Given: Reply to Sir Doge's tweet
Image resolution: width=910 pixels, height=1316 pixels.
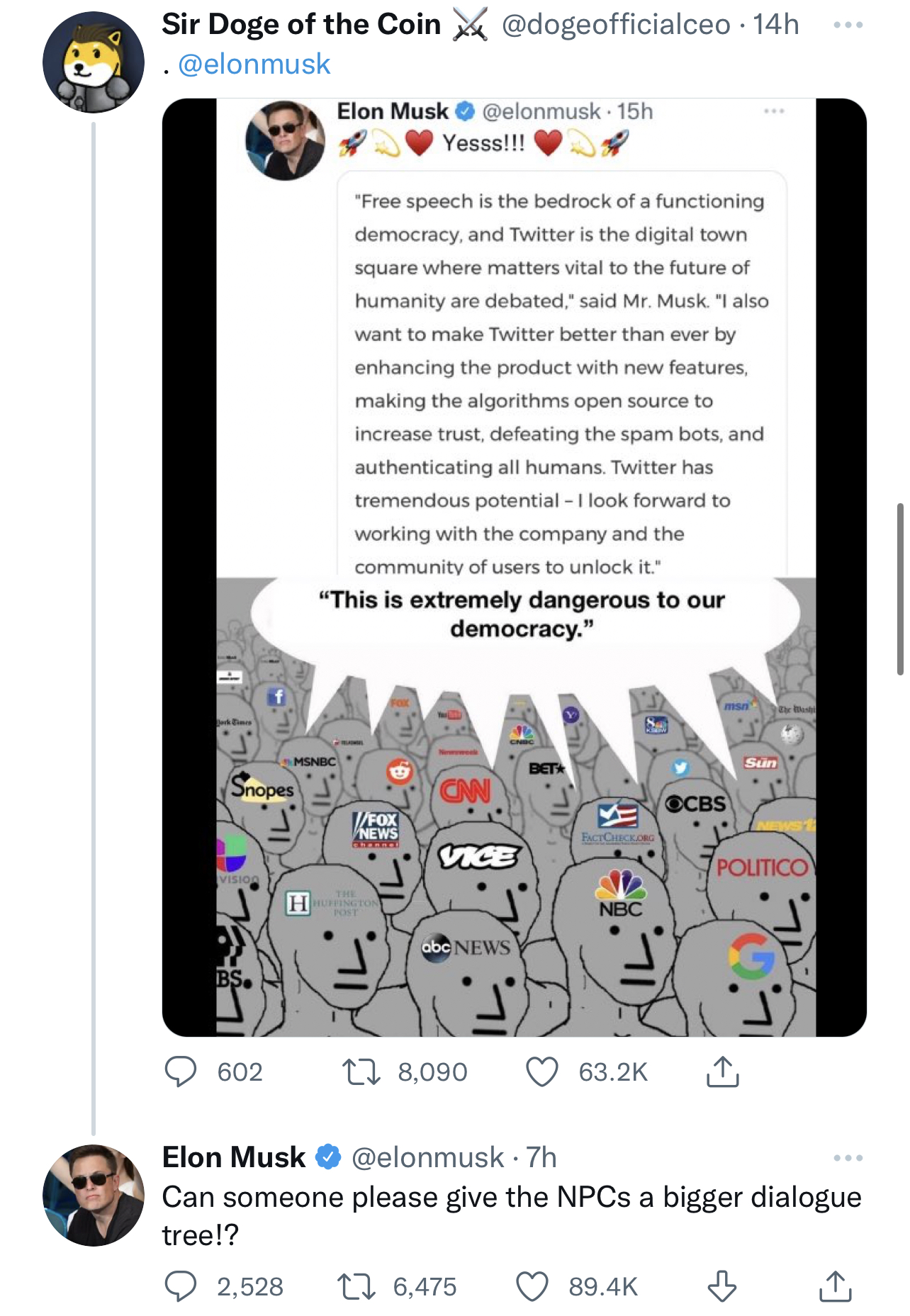Looking at the screenshot, I should 181,1072.
